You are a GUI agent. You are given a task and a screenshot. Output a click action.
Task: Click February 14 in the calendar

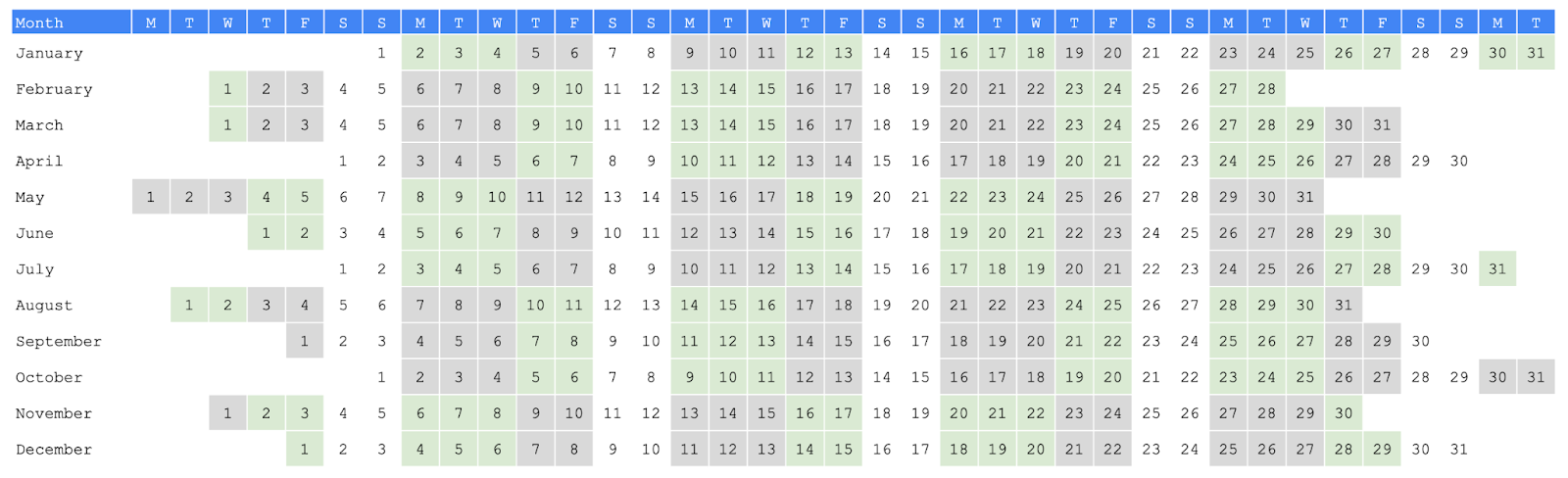pos(728,89)
